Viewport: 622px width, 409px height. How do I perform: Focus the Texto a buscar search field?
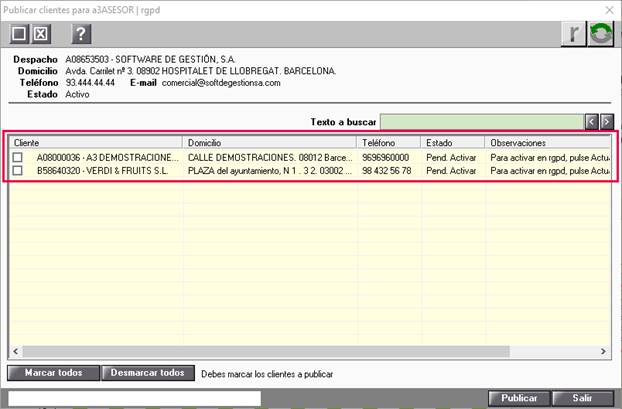[482, 122]
